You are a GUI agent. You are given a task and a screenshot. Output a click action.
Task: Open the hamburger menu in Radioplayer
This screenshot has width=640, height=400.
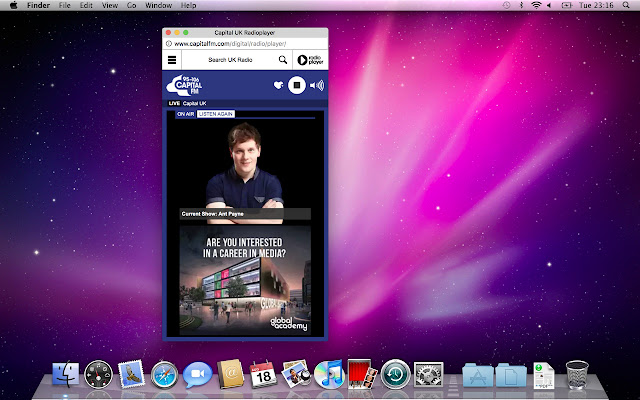click(172, 60)
